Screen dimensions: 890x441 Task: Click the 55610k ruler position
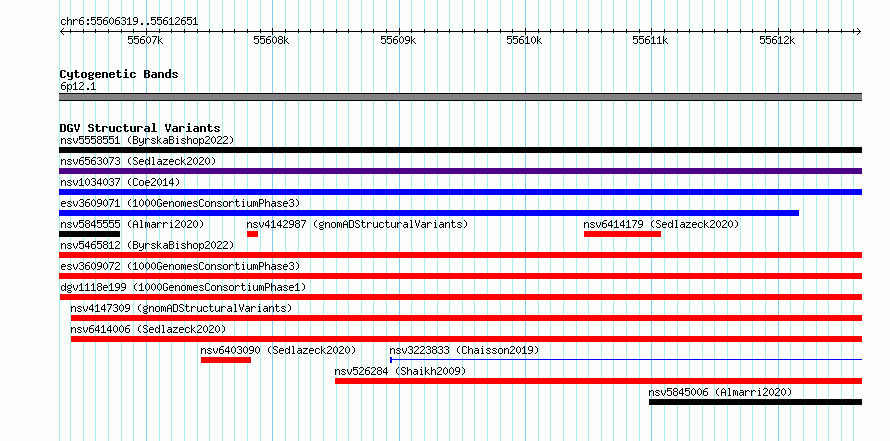tap(524, 40)
